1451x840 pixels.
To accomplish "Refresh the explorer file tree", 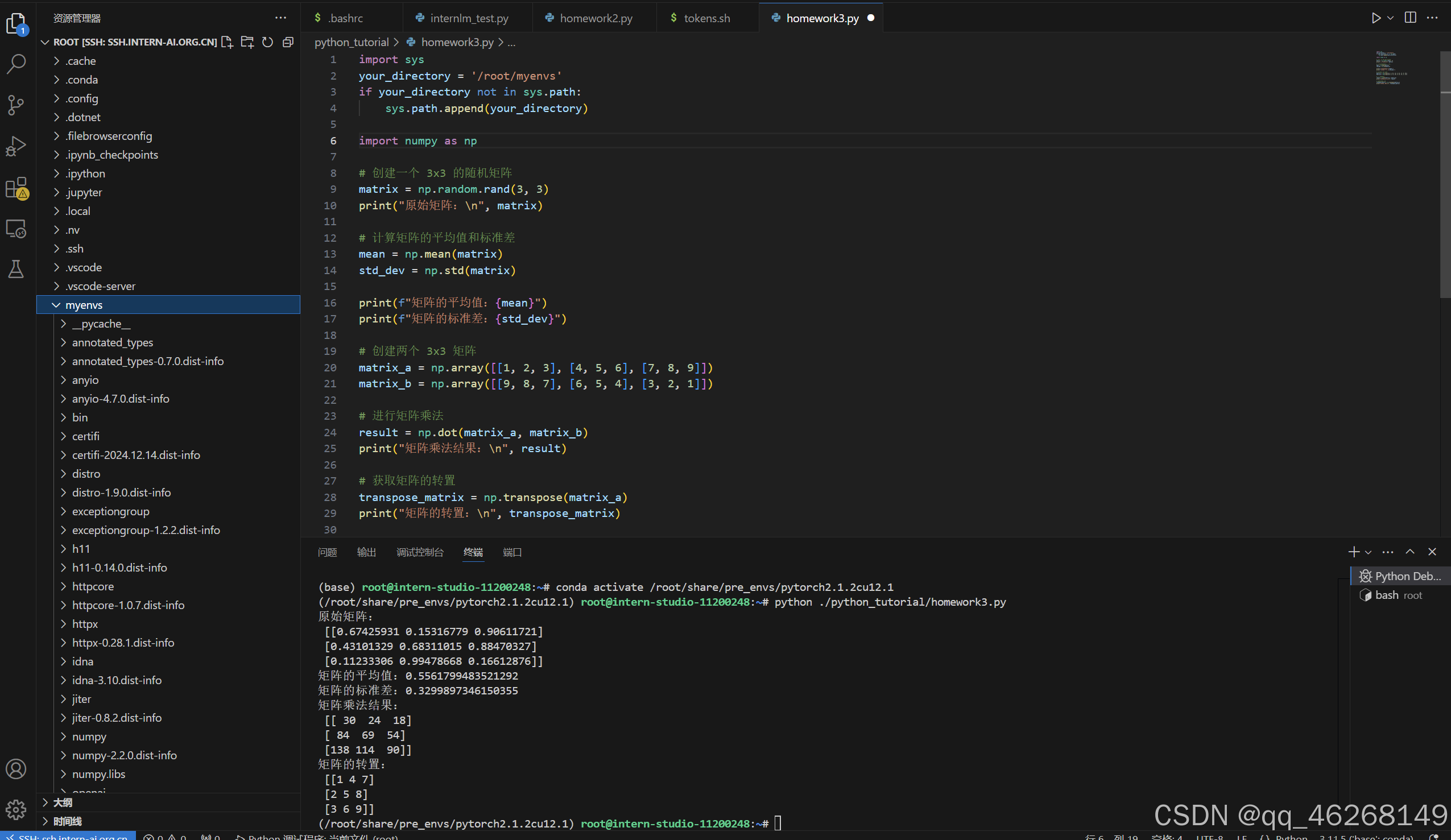I will [x=268, y=42].
